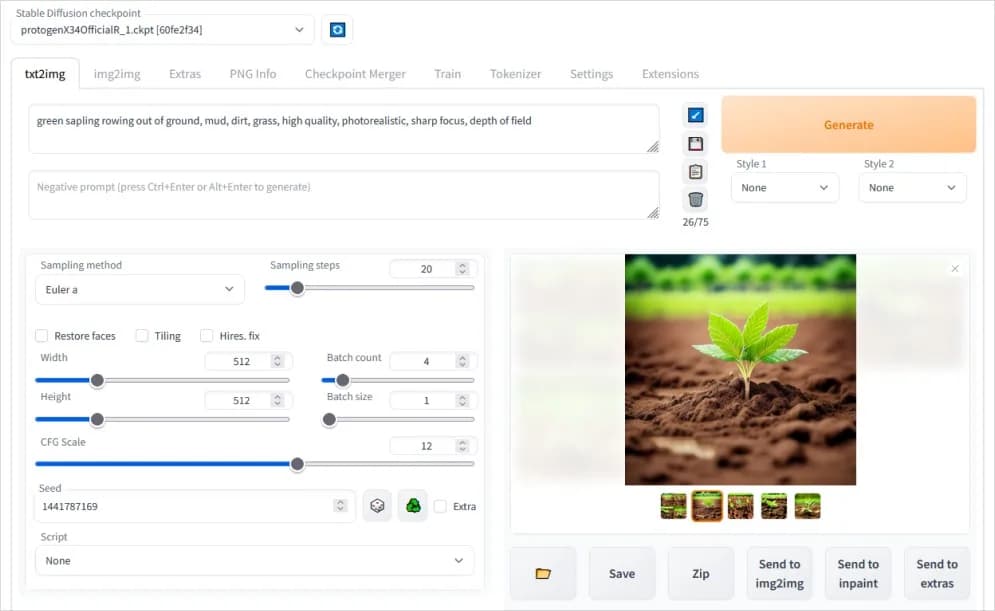Enable the Restore faces checkbox
The width and height of the screenshot is (995, 611).
(42, 336)
